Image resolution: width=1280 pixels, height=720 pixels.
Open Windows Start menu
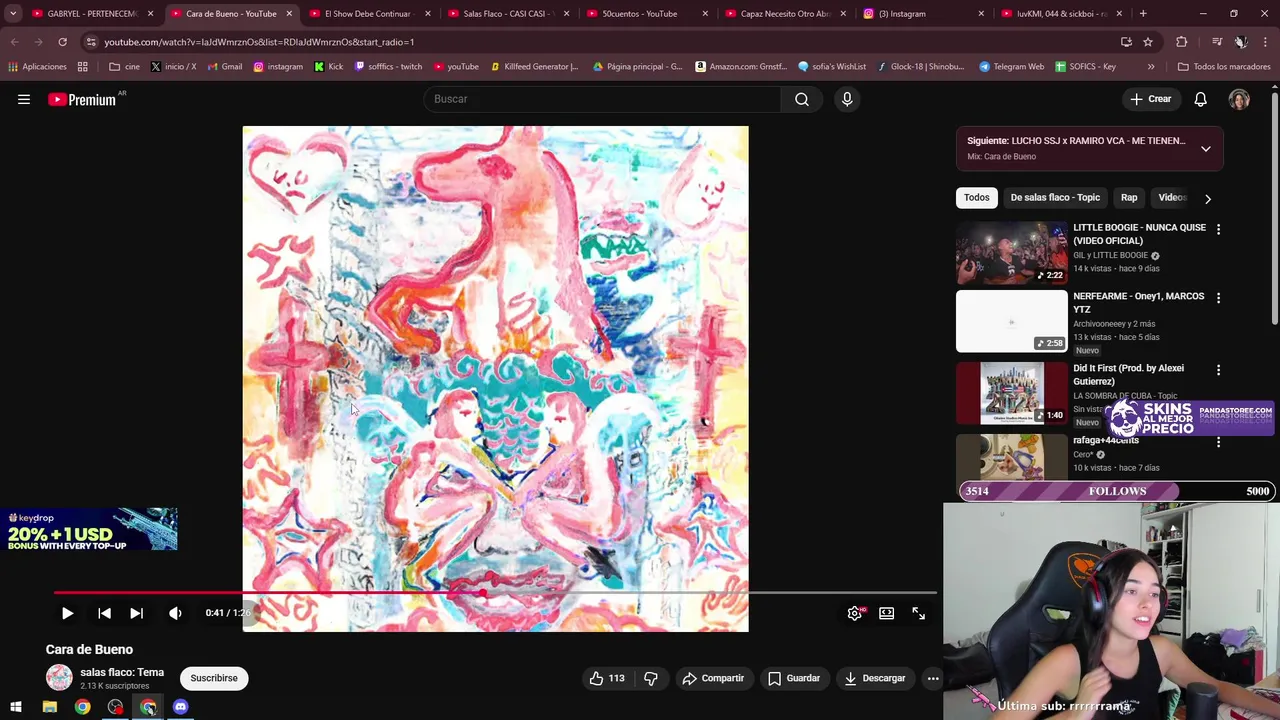pyautogui.click(x=16, y=707)
